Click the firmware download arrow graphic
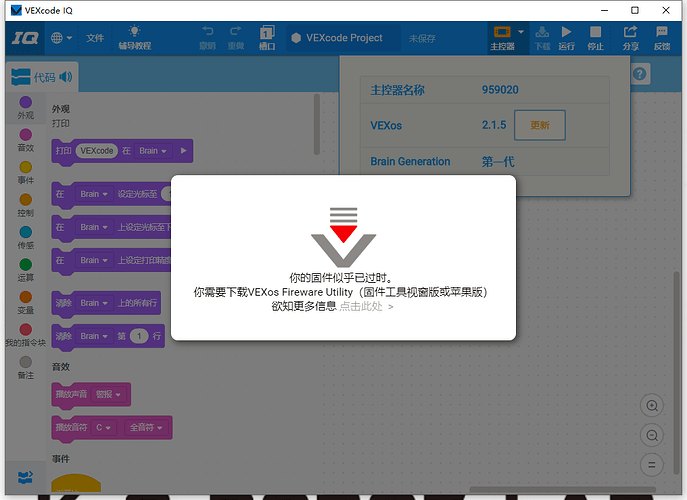Screen dimensions: 687x500 (344, 237)
